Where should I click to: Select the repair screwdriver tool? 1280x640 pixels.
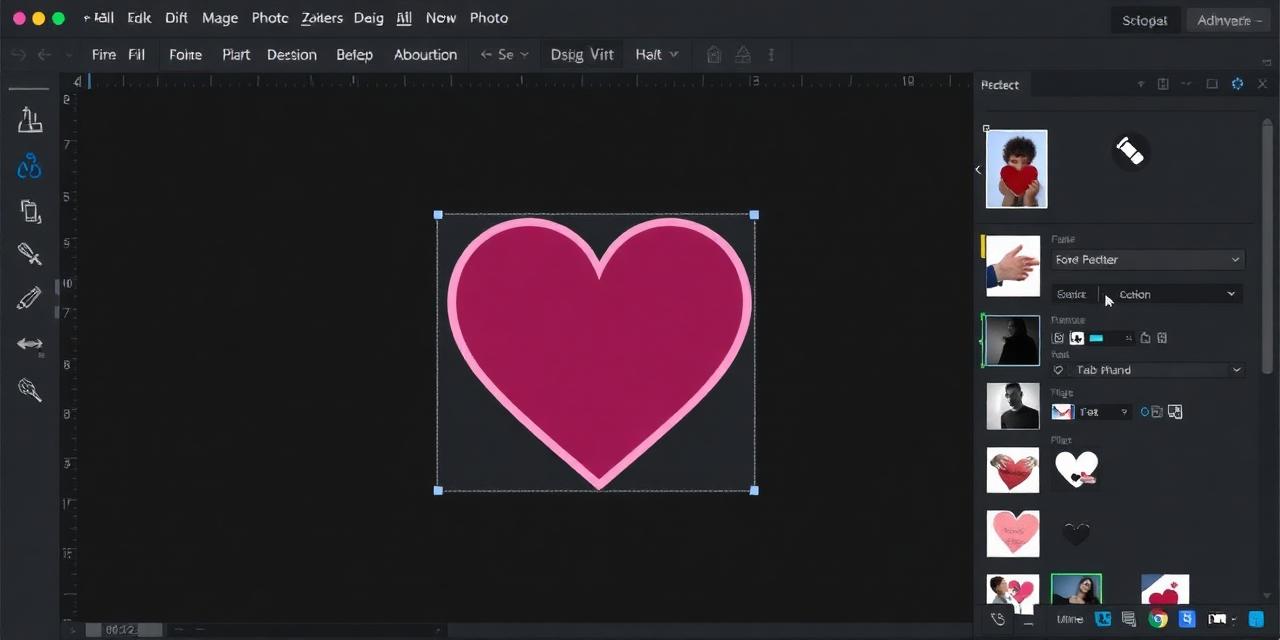(29, 253)
